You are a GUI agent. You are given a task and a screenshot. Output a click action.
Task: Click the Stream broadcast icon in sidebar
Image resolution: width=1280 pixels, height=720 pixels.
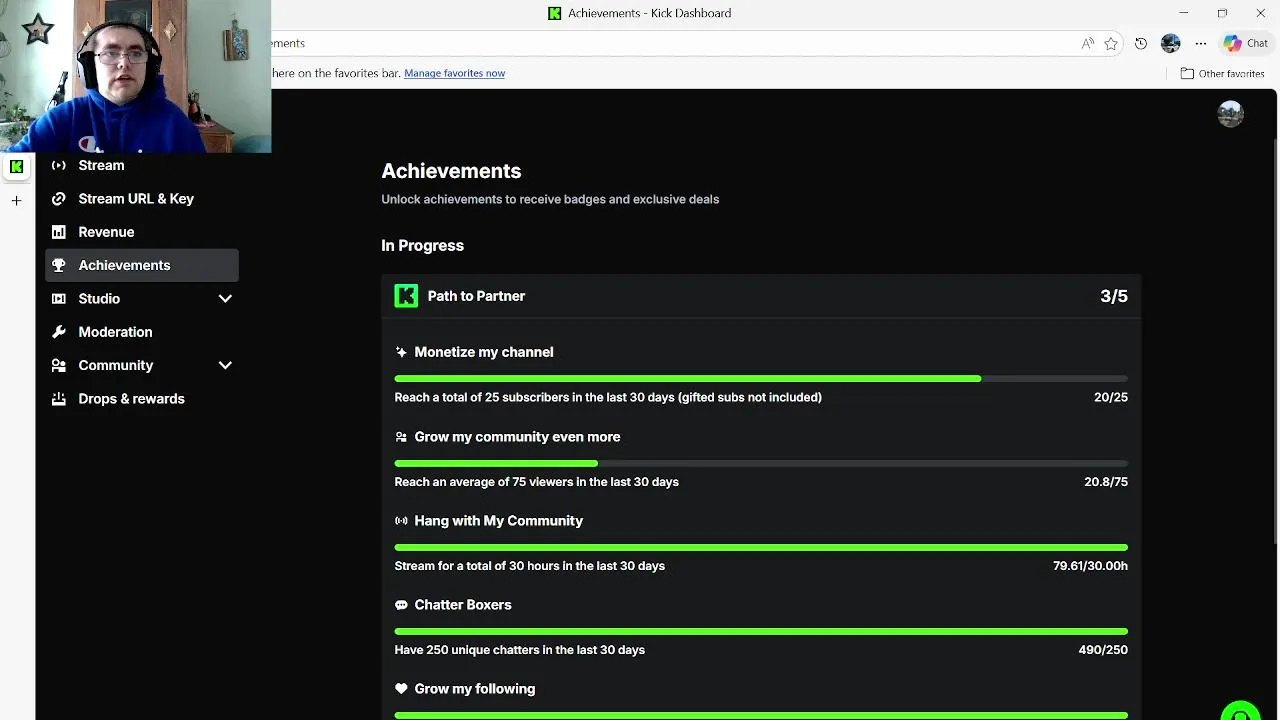(x=59, y=165)
